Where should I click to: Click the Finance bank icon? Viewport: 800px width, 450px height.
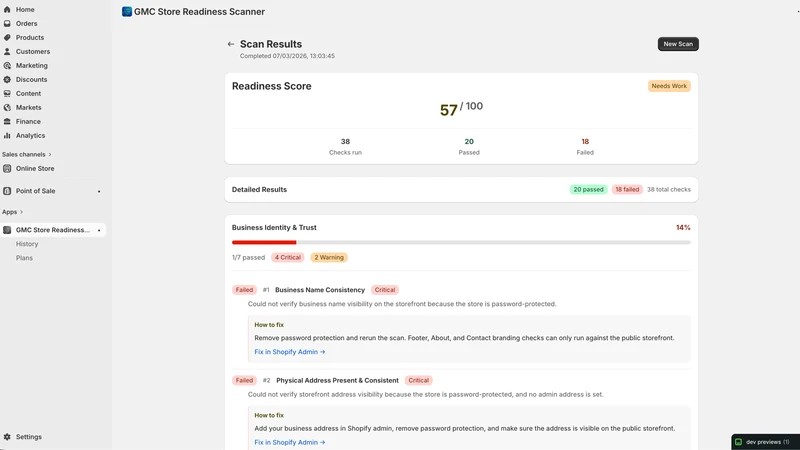(7, 121)
